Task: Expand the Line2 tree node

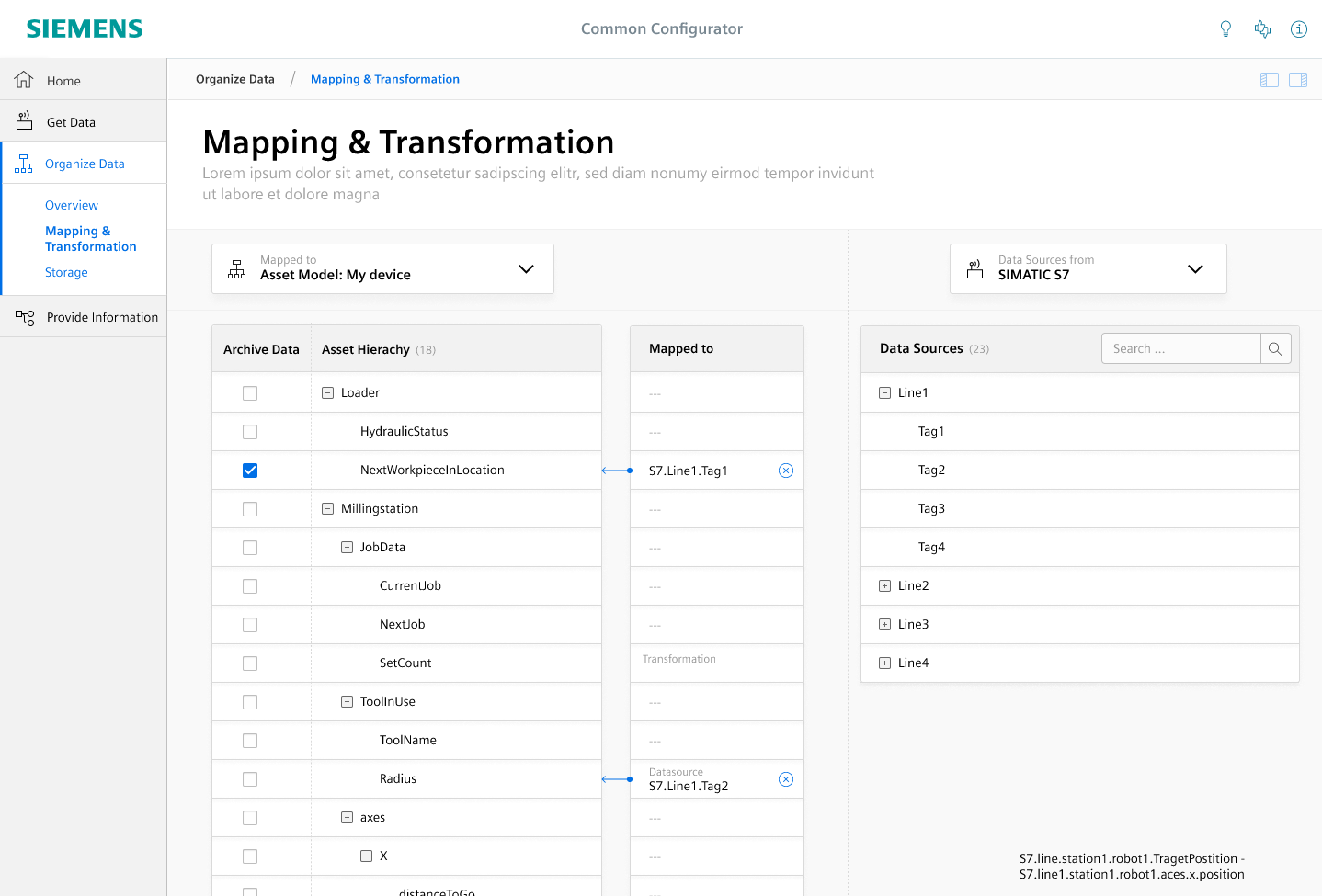Action: [884, 585]
